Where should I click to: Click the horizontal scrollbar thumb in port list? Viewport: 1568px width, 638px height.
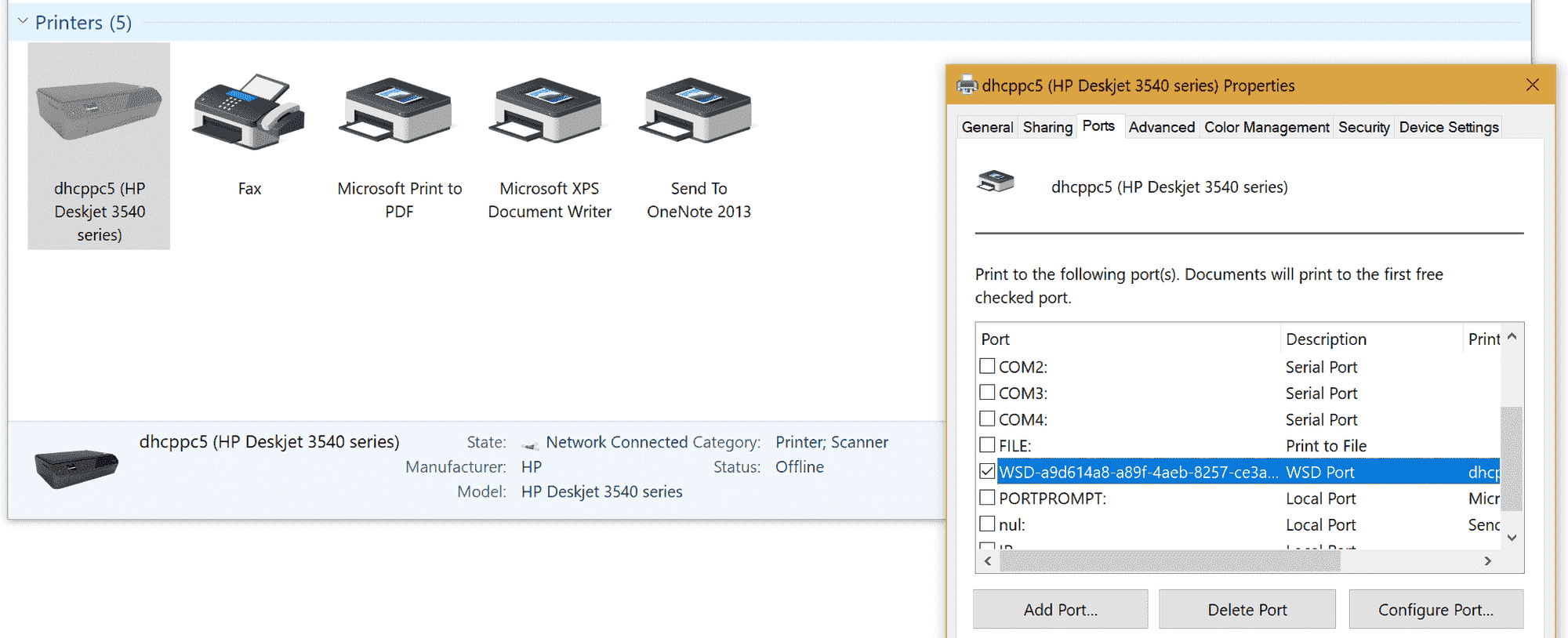coord(1170,561)
